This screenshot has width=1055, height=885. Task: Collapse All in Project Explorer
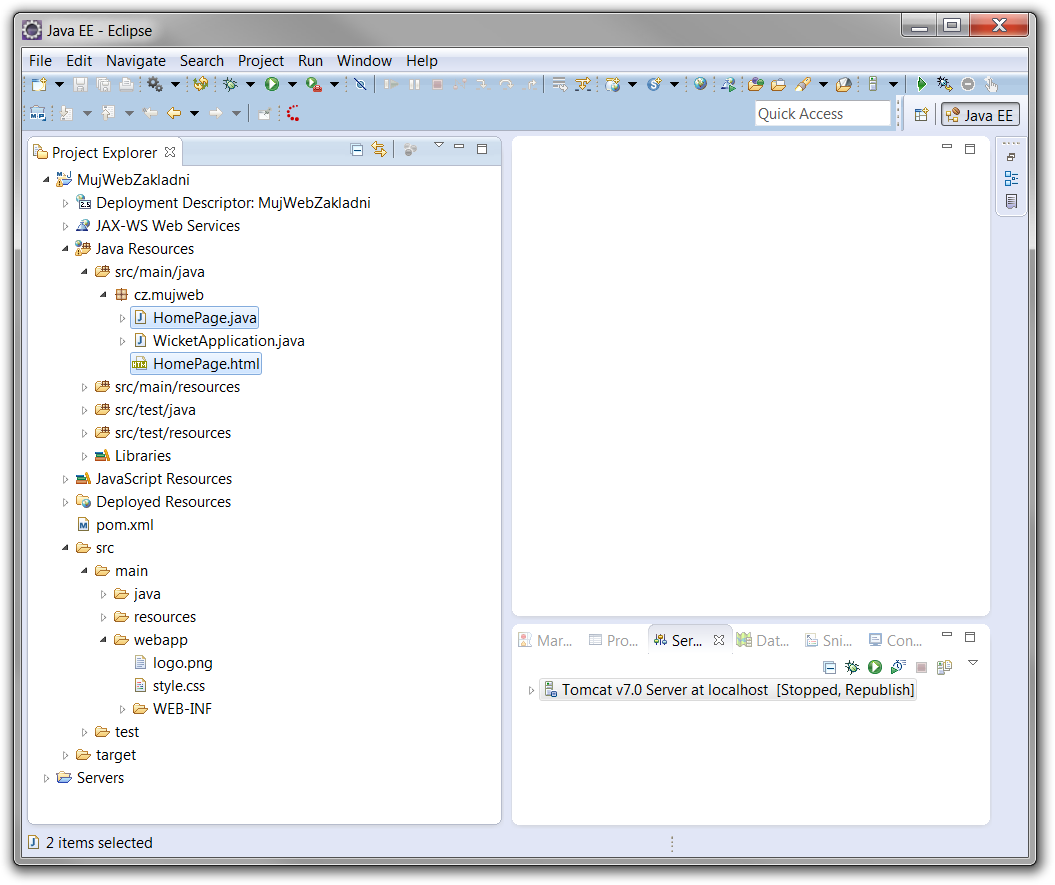[x=357, y=150]
